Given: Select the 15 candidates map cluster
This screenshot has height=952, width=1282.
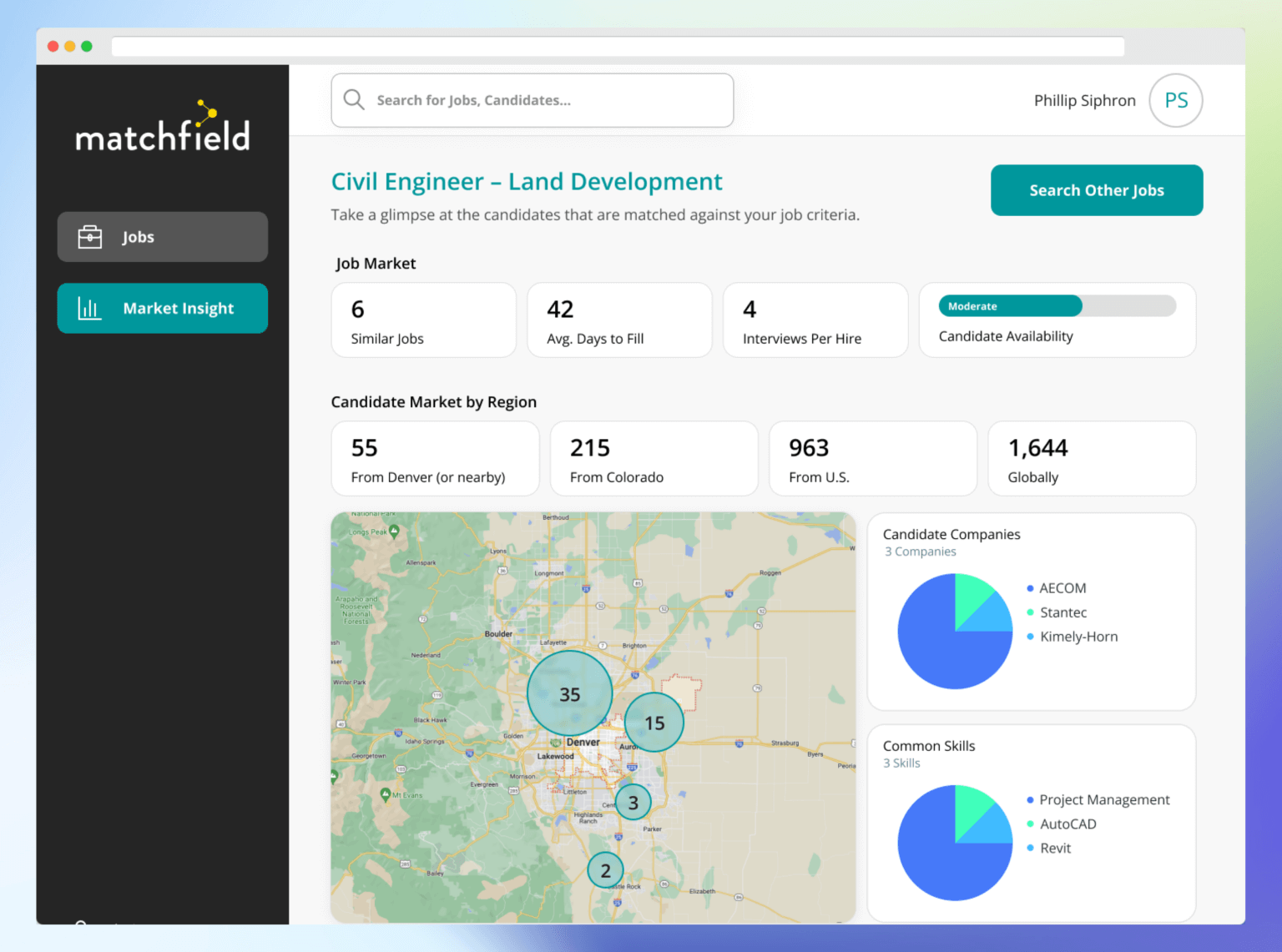Looking at the screenshot, I should tap(654, 723).
